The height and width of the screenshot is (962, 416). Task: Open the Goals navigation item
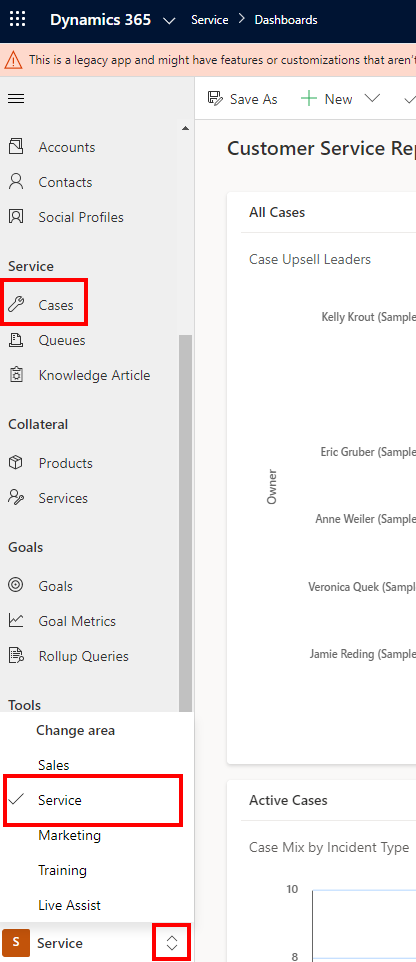(55, 586)
